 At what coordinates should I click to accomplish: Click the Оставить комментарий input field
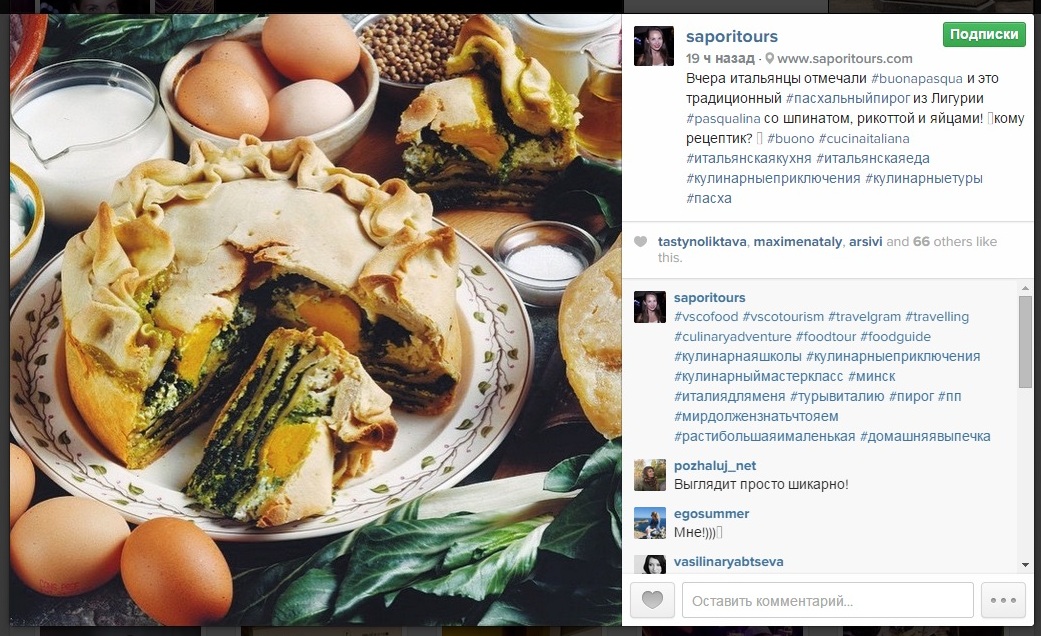coord(827,600)
